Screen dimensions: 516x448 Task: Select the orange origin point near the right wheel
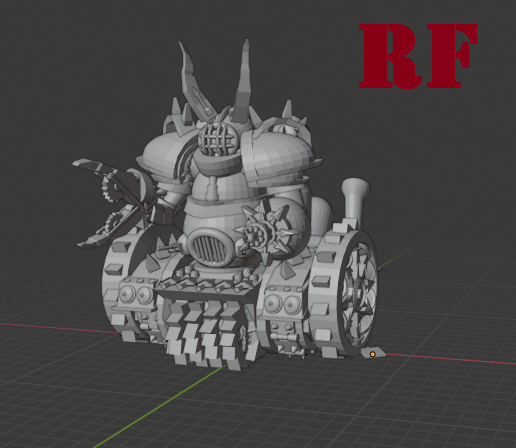click(x=373, y=354)
